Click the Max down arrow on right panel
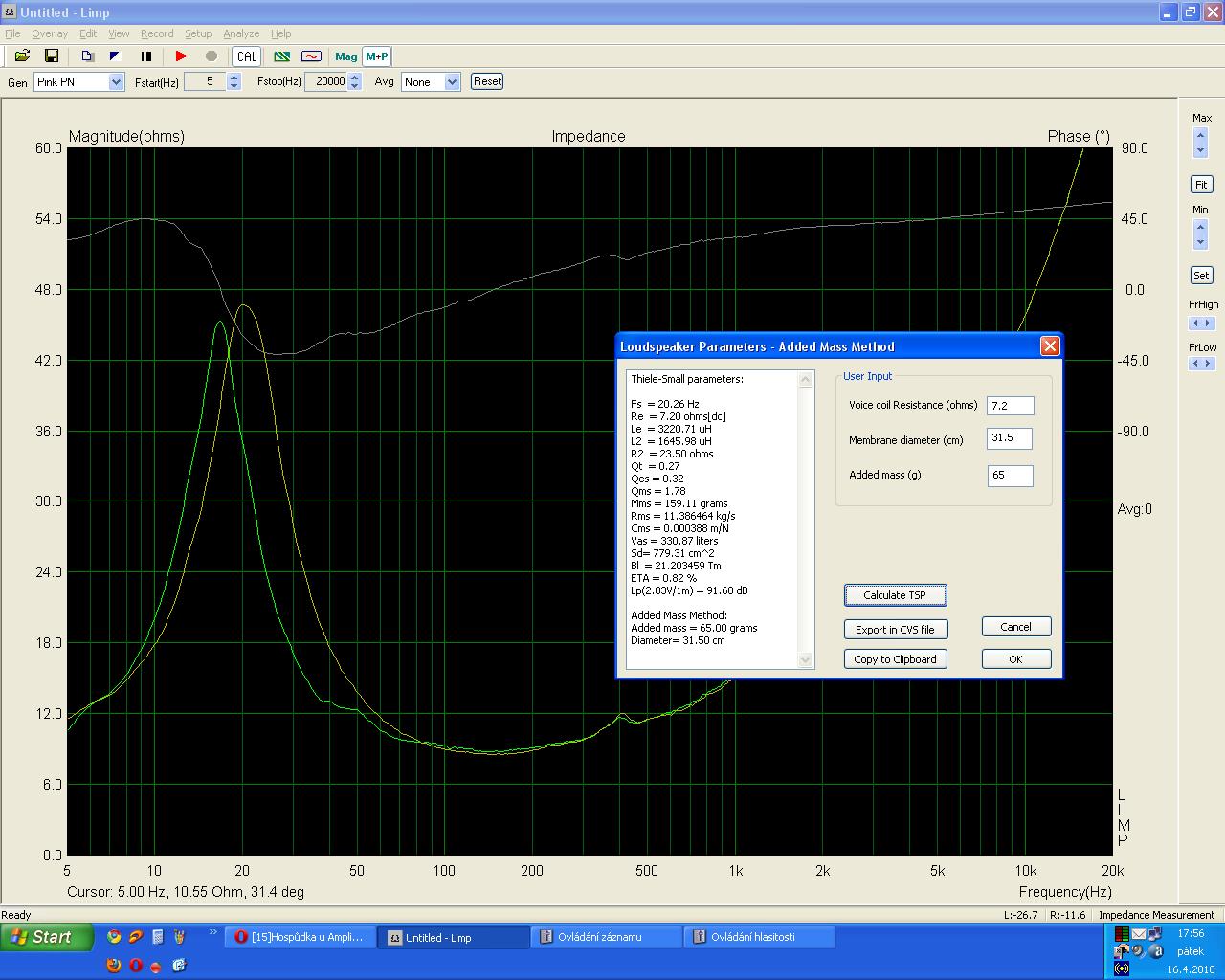 [1201, 150]
